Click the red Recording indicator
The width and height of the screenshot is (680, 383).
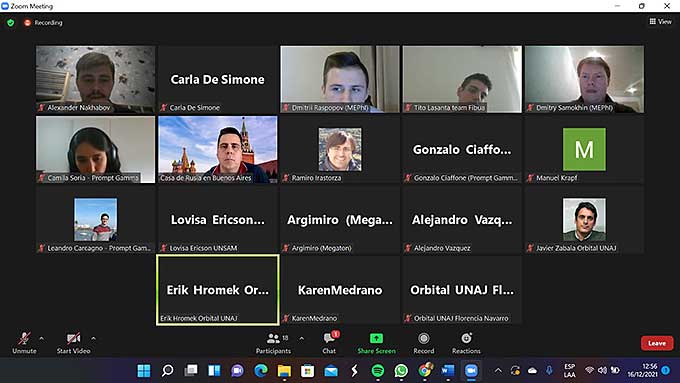coord(43,23)
